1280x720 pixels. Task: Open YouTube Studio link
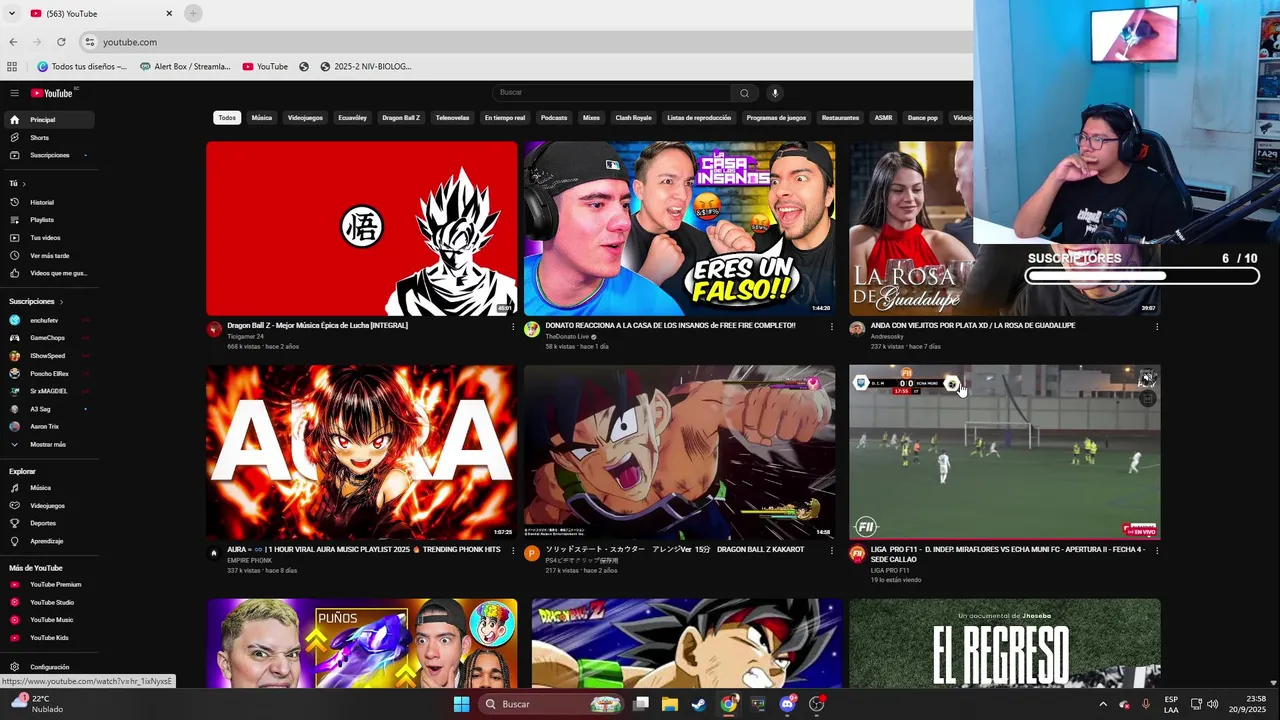point(48,602)
